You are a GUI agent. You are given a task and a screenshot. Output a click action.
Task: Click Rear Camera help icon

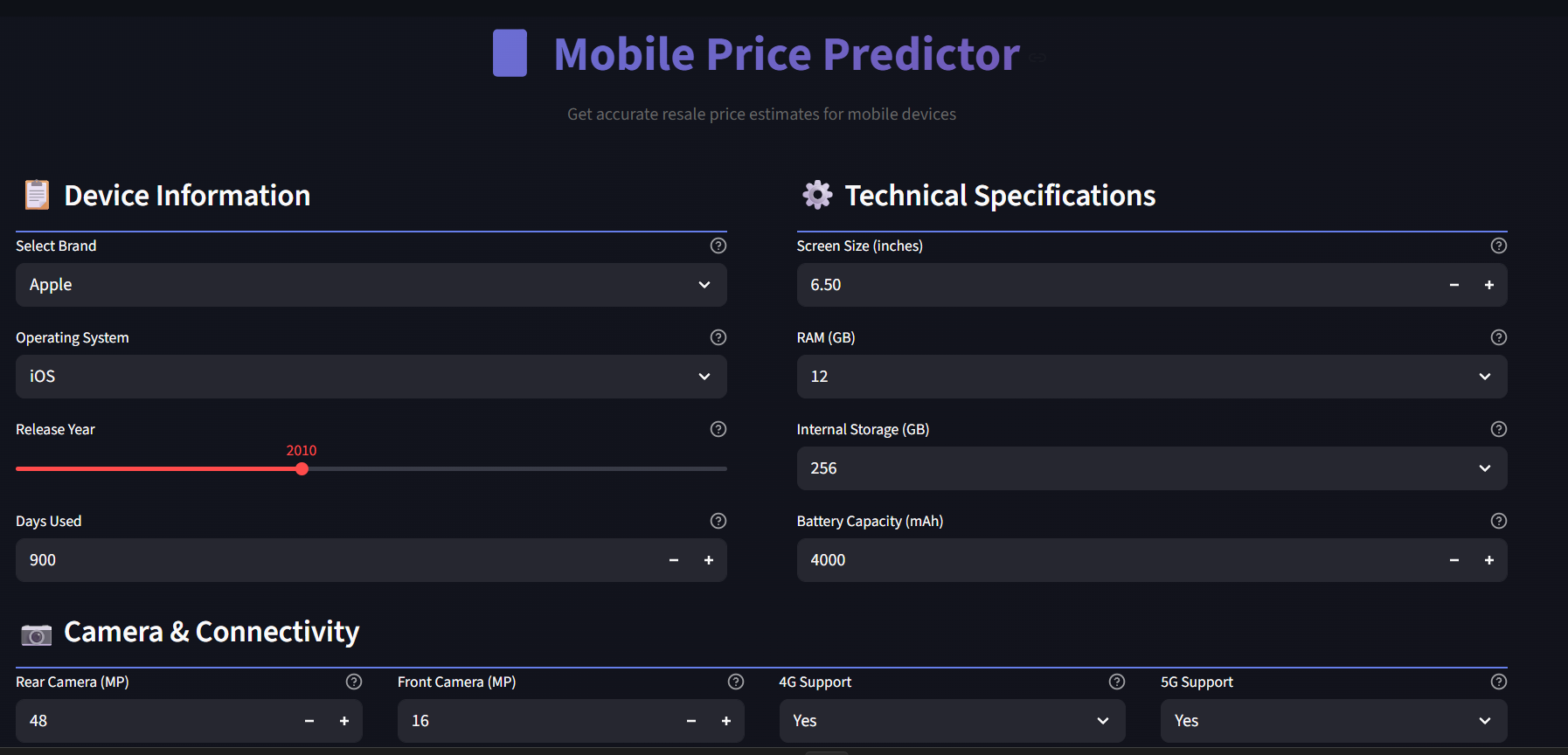coord(354,682)
